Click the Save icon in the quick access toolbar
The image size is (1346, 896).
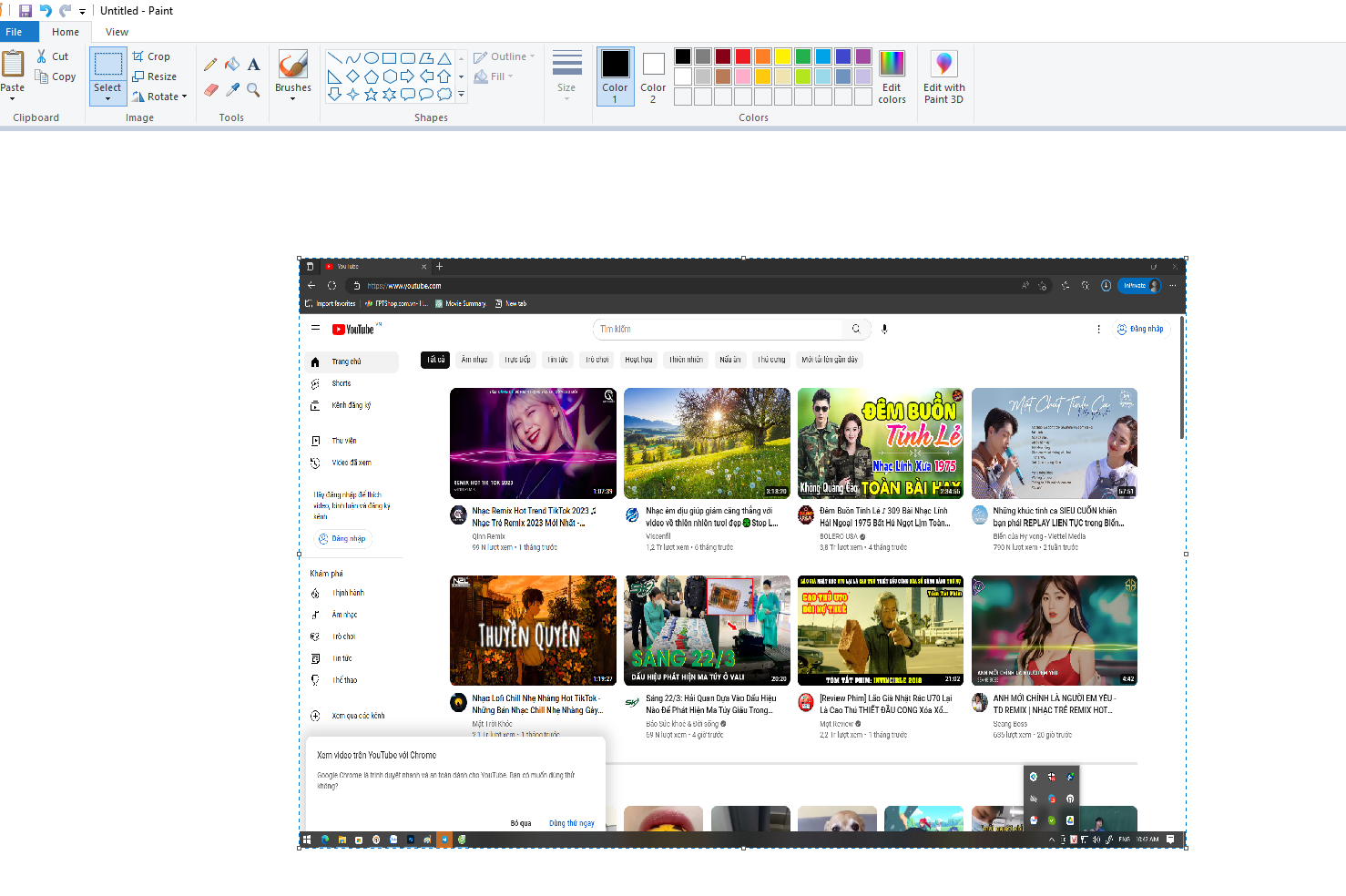point(25,11)
